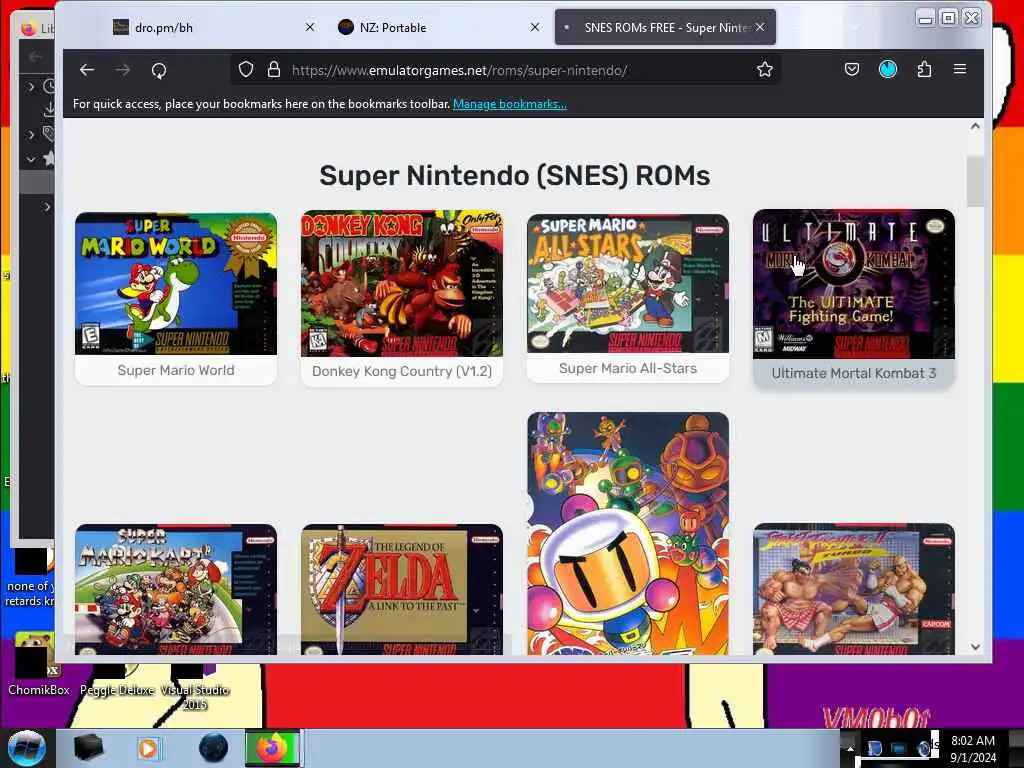The width and height of the screenshot is (1024, 768).
Task: Expand the history row in Library window
Action: point(31,86)
